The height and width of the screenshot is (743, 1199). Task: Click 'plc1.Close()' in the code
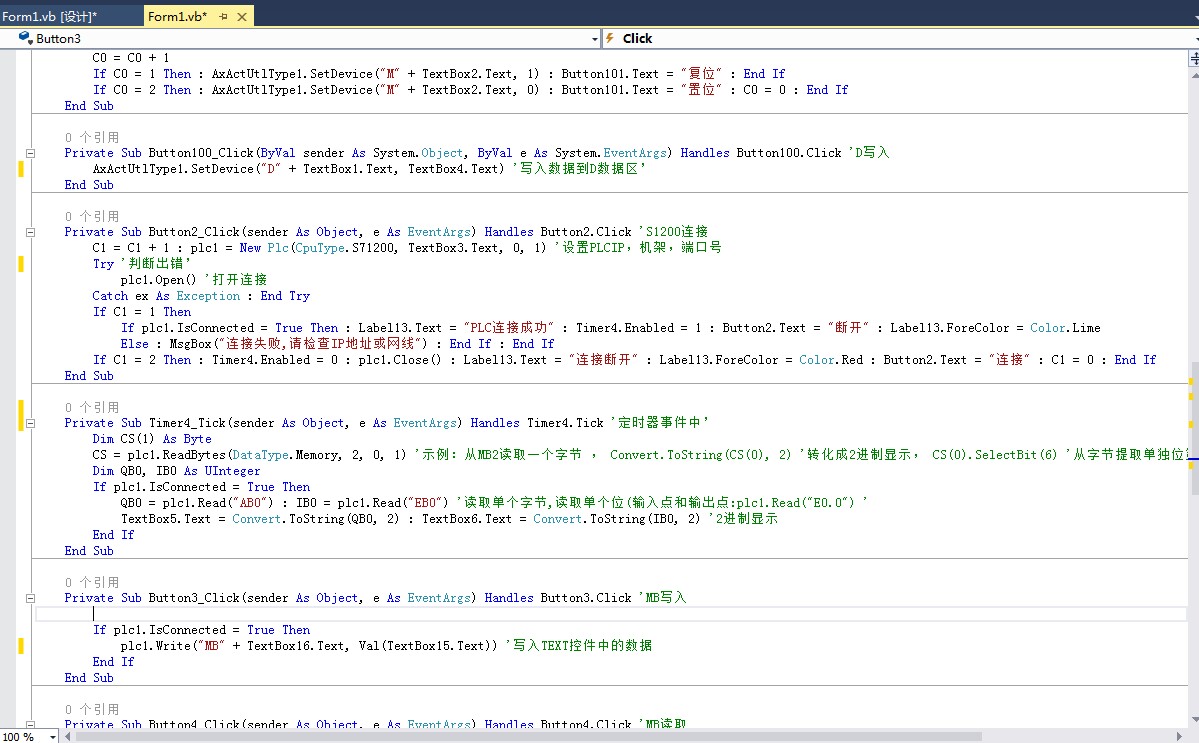pyautogui.click(x=400, y=360)
